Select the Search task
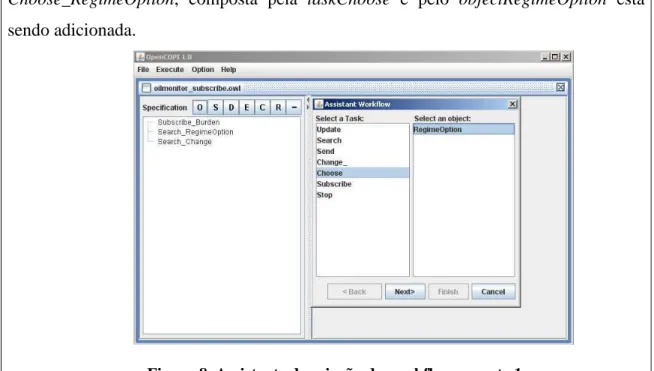This screenshot has height=371, width=654. (x=362, y=140)
